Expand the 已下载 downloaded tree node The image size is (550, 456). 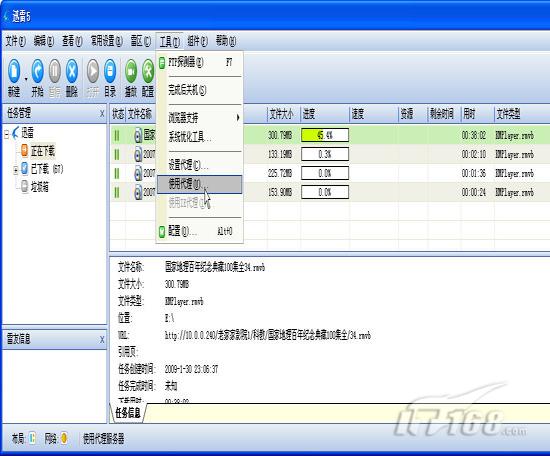click(x=15, y=170)
